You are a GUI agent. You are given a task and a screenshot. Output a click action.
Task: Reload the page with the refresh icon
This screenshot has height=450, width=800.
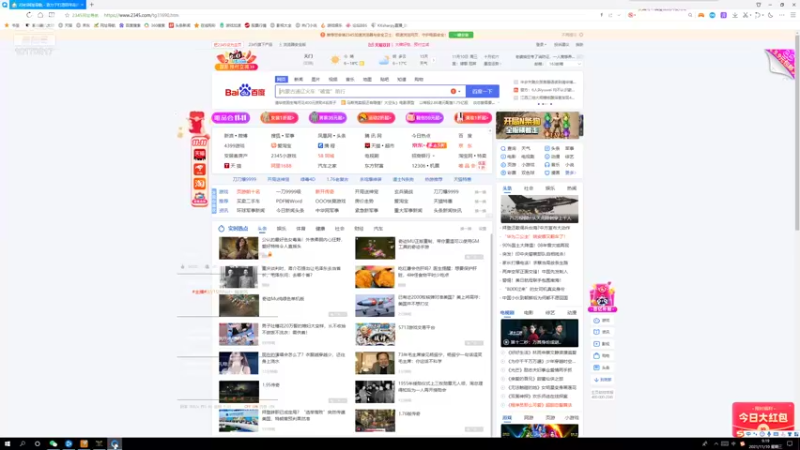(x=29, y=15)
